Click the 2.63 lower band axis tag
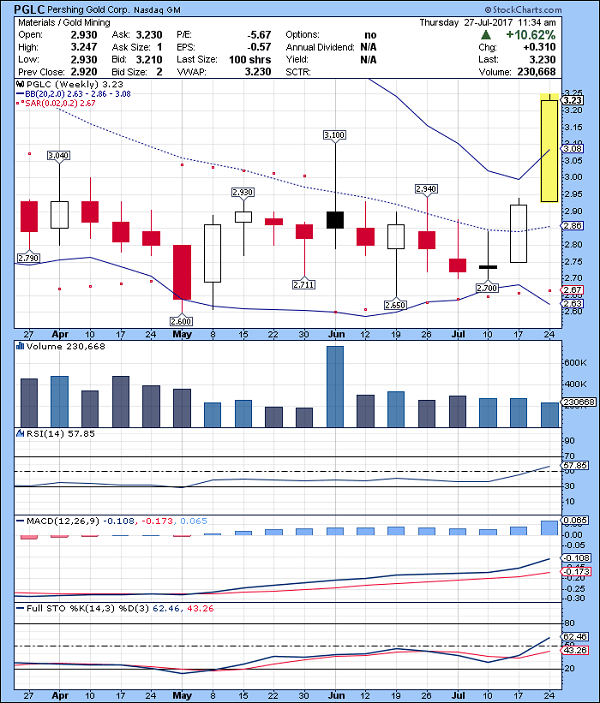 [573, 304]
